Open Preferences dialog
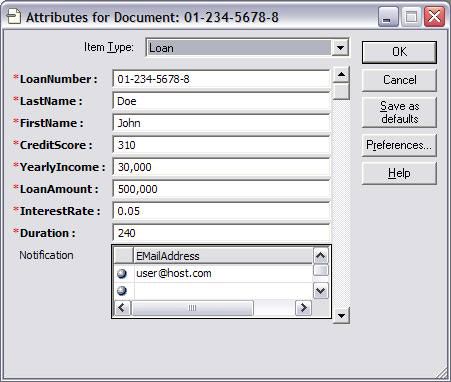451x382 pixels. point(399,145)
